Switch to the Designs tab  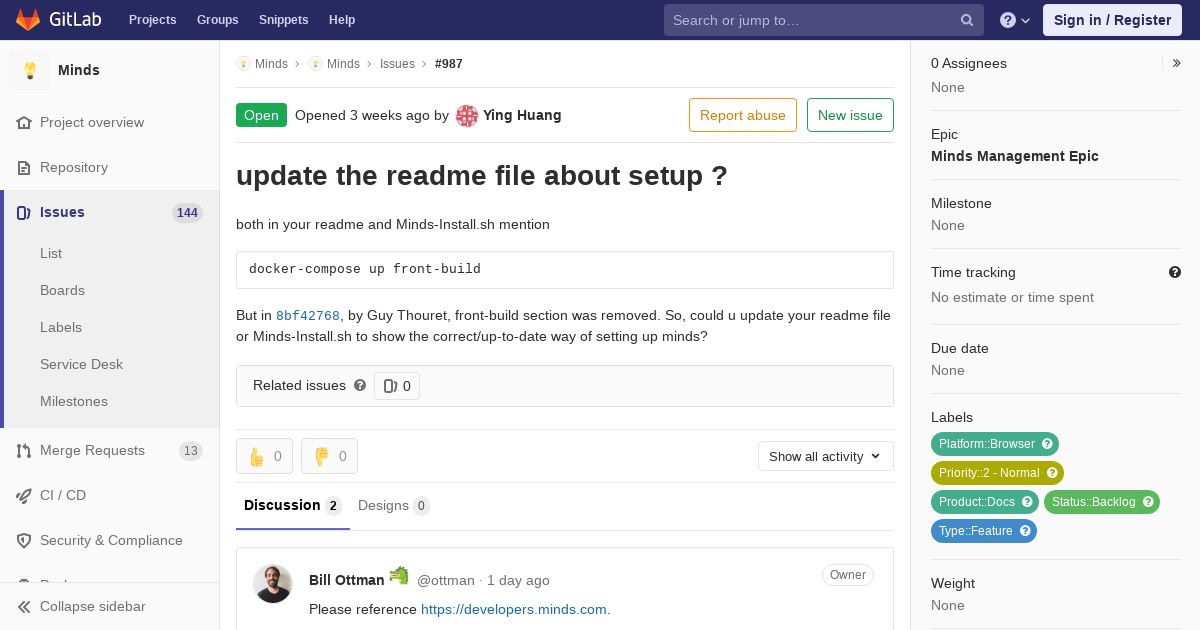(394, 506)
